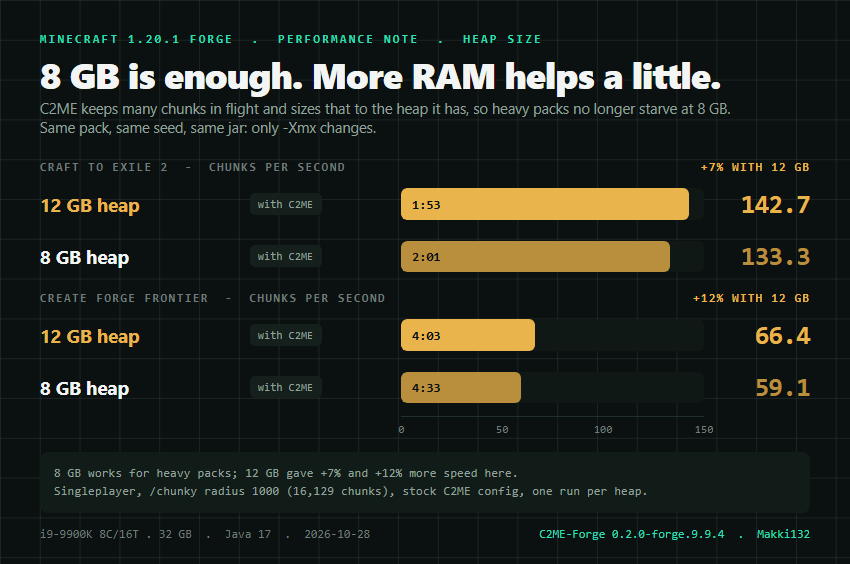Open the C2ME-Forge 0.2.0-forge.9.9.4 link
The height and width of the screenshot is (564, 850).
(632, 534)
